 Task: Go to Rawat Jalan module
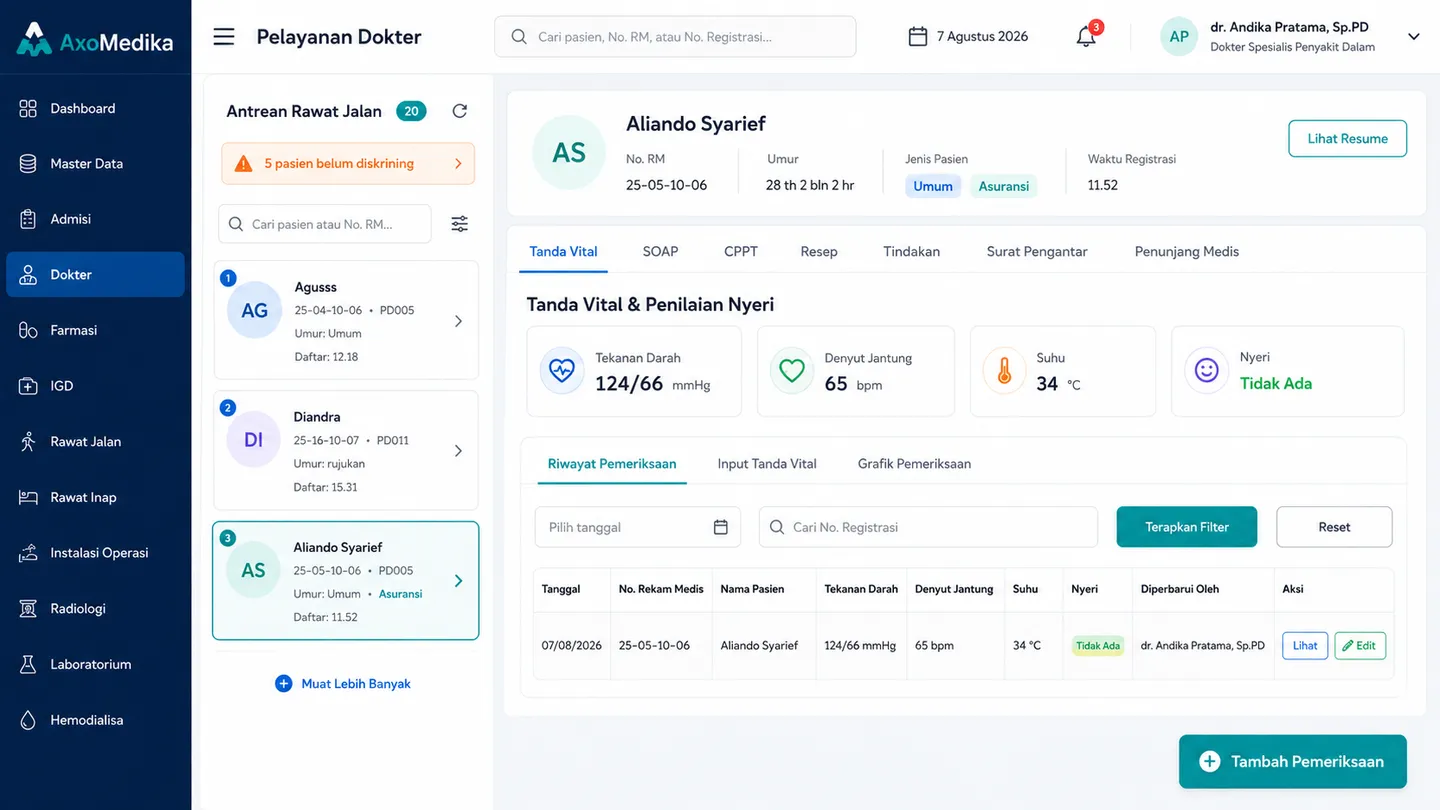click(95, 441)
